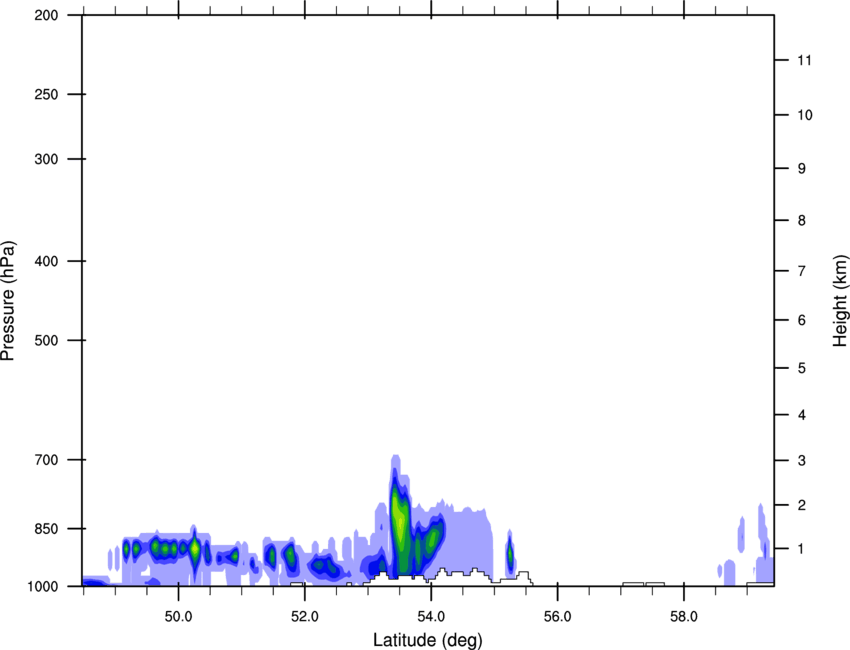The width and height of the screenshot is (850, 650).
Task: Pick the 9 km height label
Action: point(802,169)
